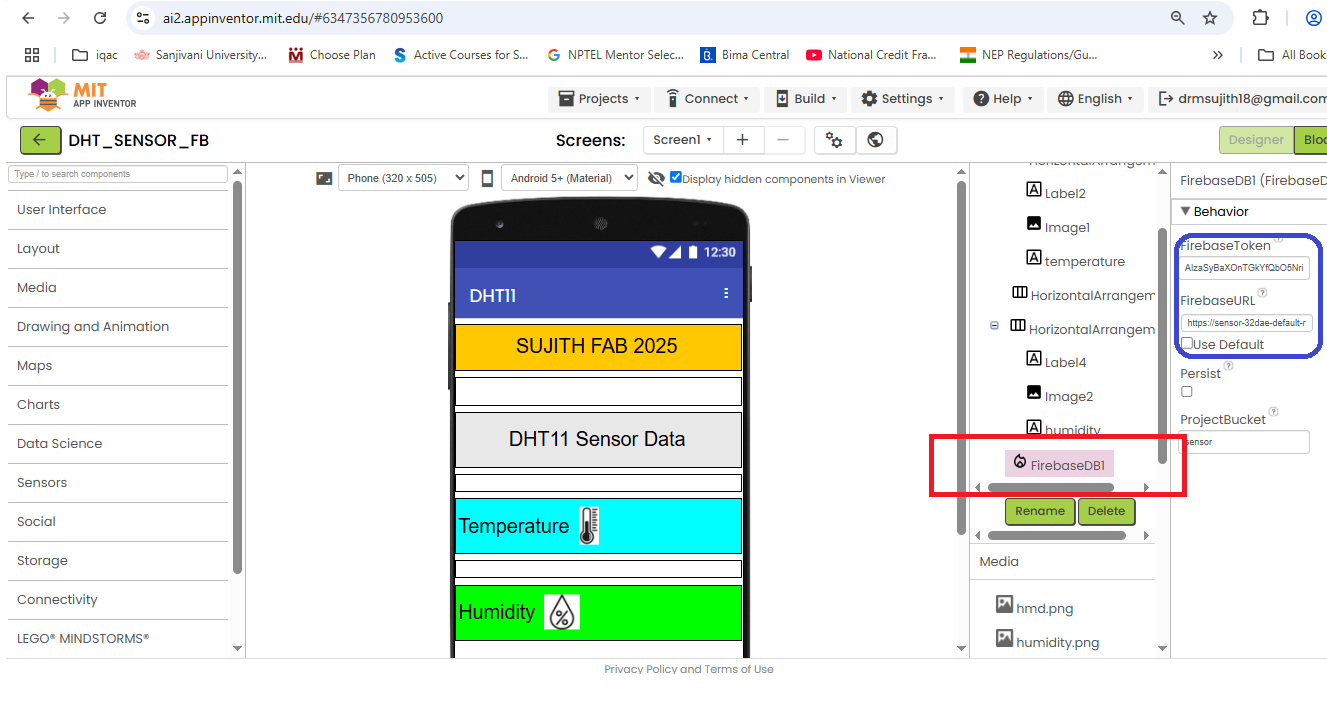Collapse the Behavior properties section
This screenshot has height=719, width=1327.
point(1186,211)
